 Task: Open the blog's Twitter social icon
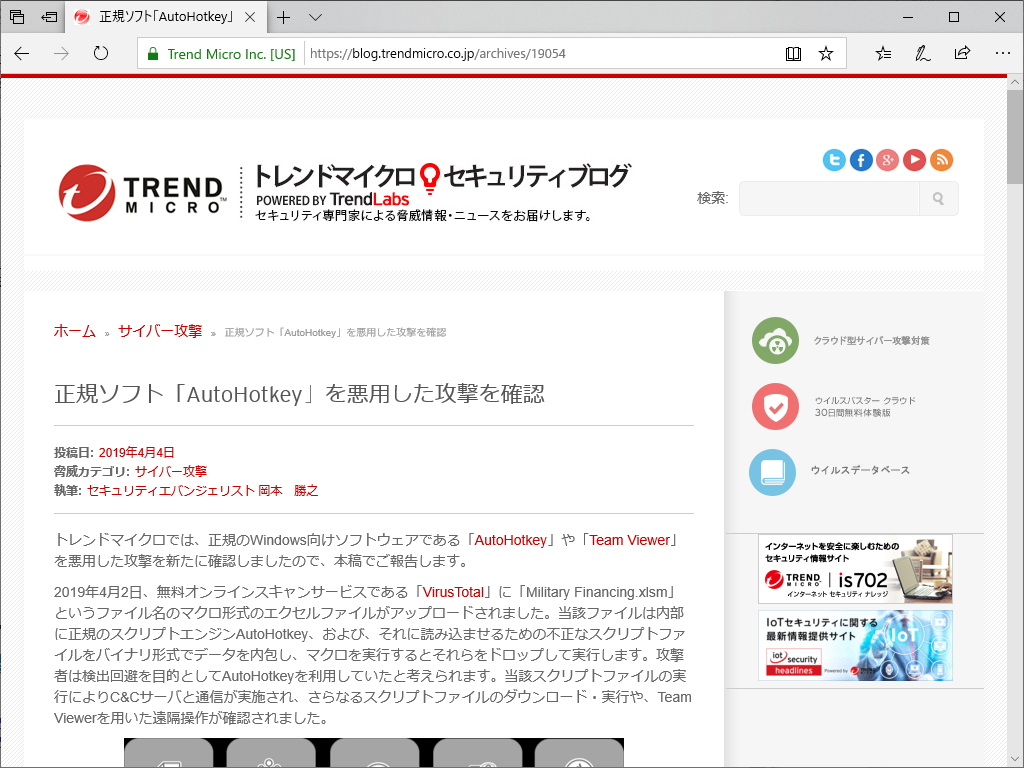pos(834,160)
